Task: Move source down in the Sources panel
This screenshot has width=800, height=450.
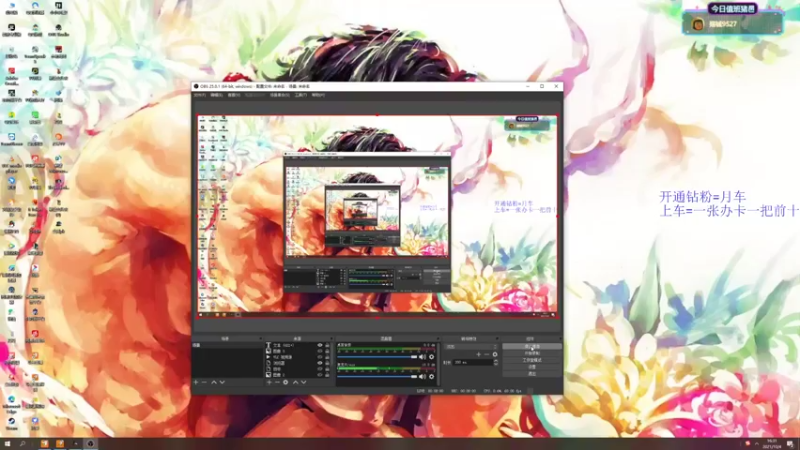Action: point(304,382)
